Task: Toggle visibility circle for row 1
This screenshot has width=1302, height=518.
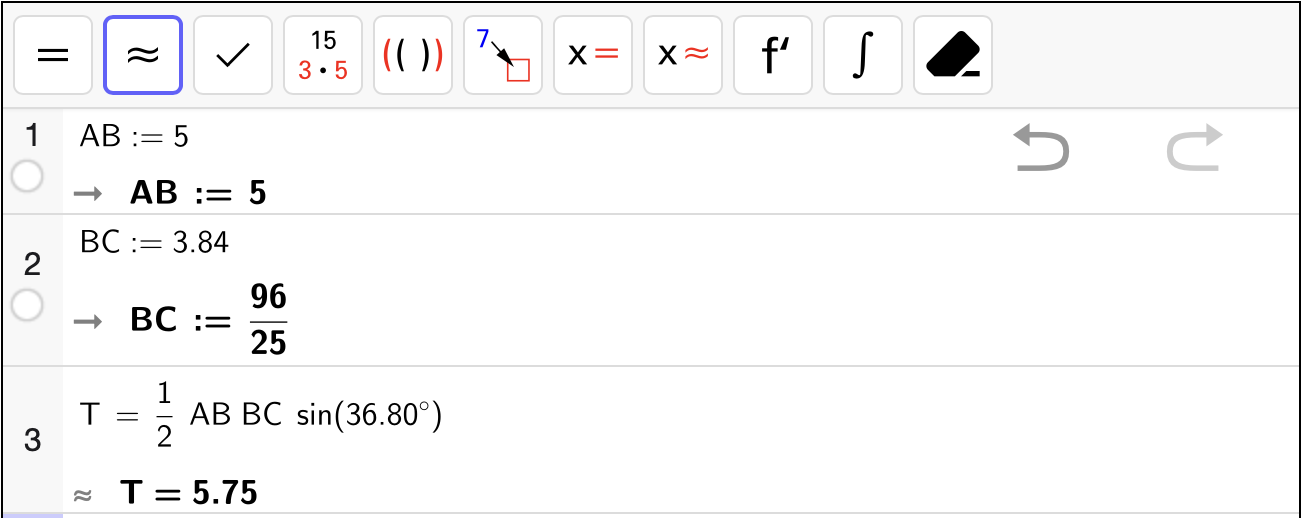Action: 28,177
